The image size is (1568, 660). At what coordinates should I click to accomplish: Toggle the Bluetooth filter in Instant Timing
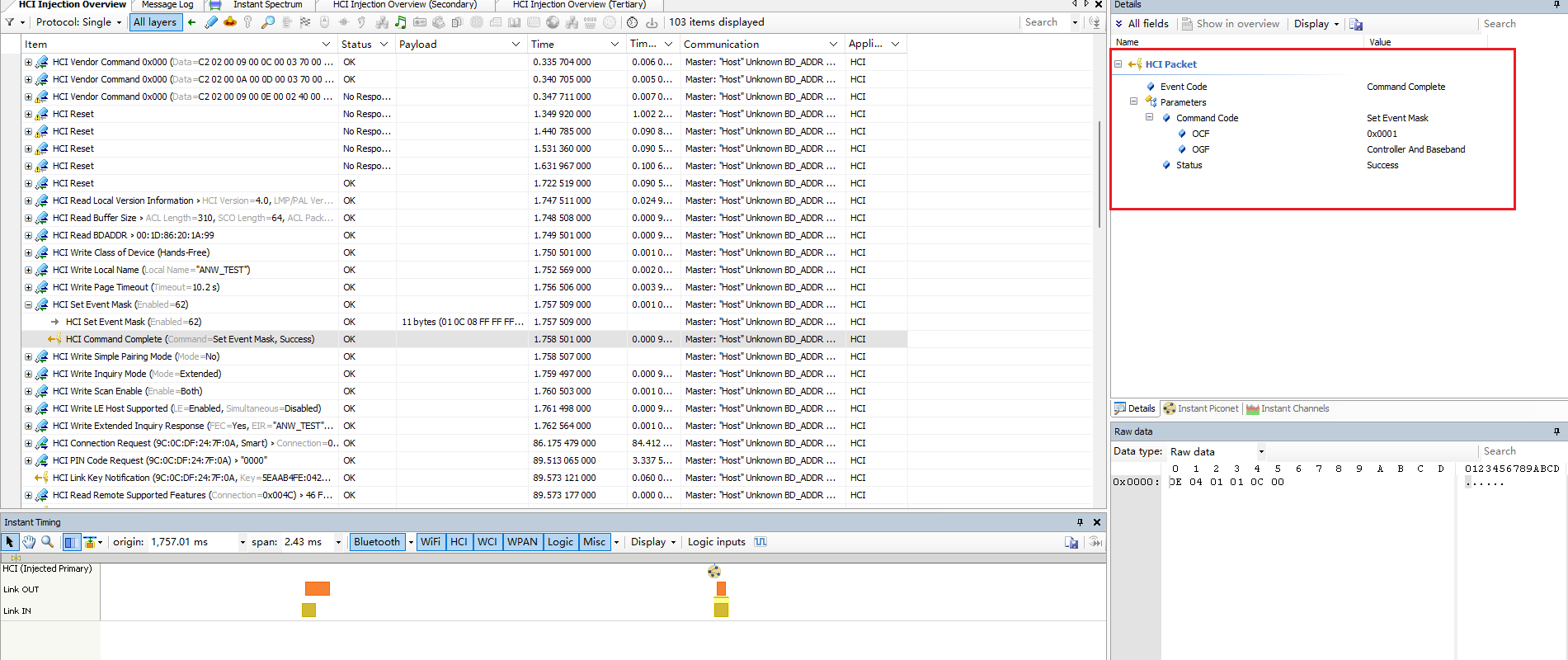click(376, 542)
